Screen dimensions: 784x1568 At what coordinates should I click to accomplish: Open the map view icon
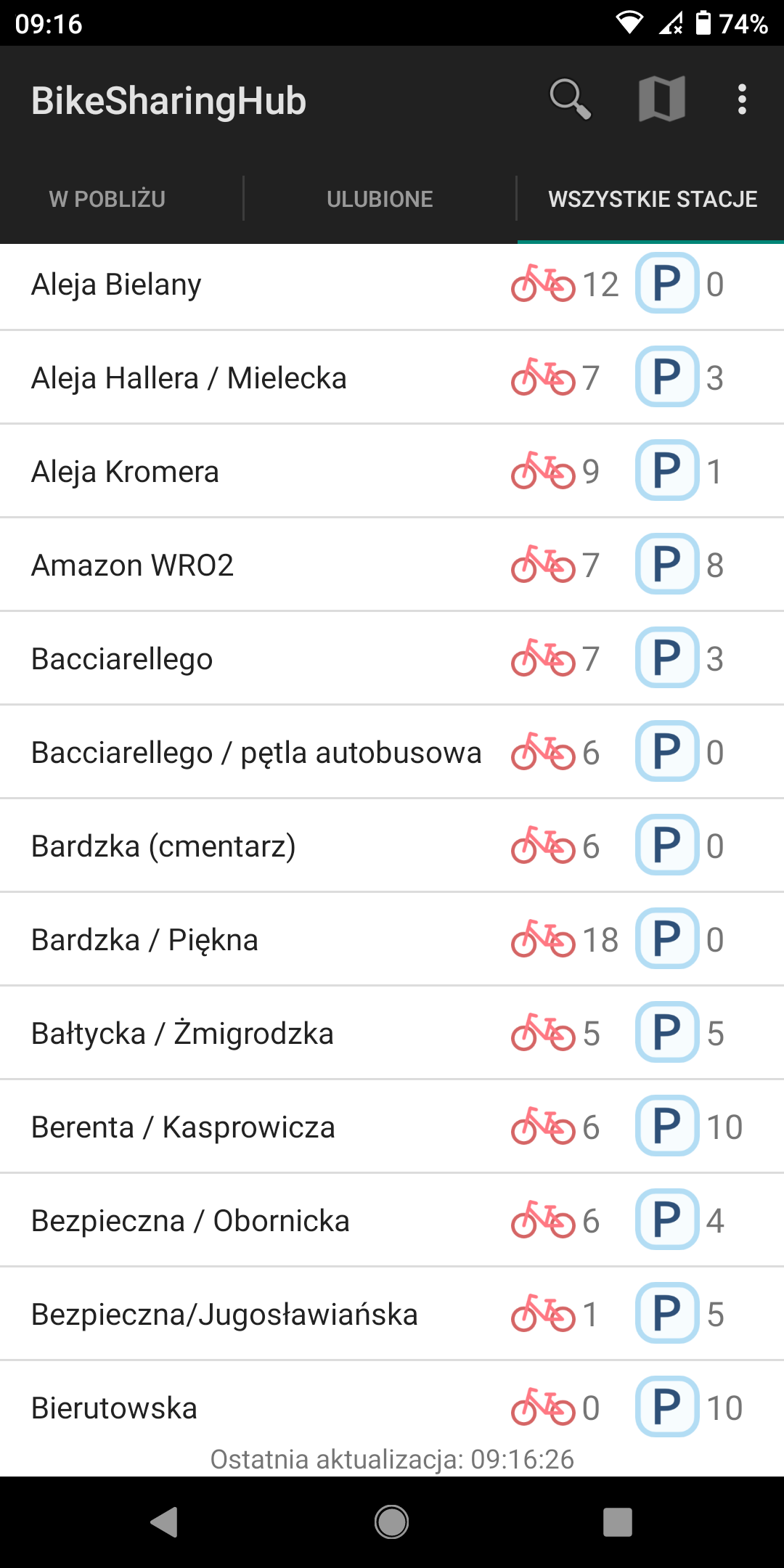pyautogui.click(x=661, y=99)
